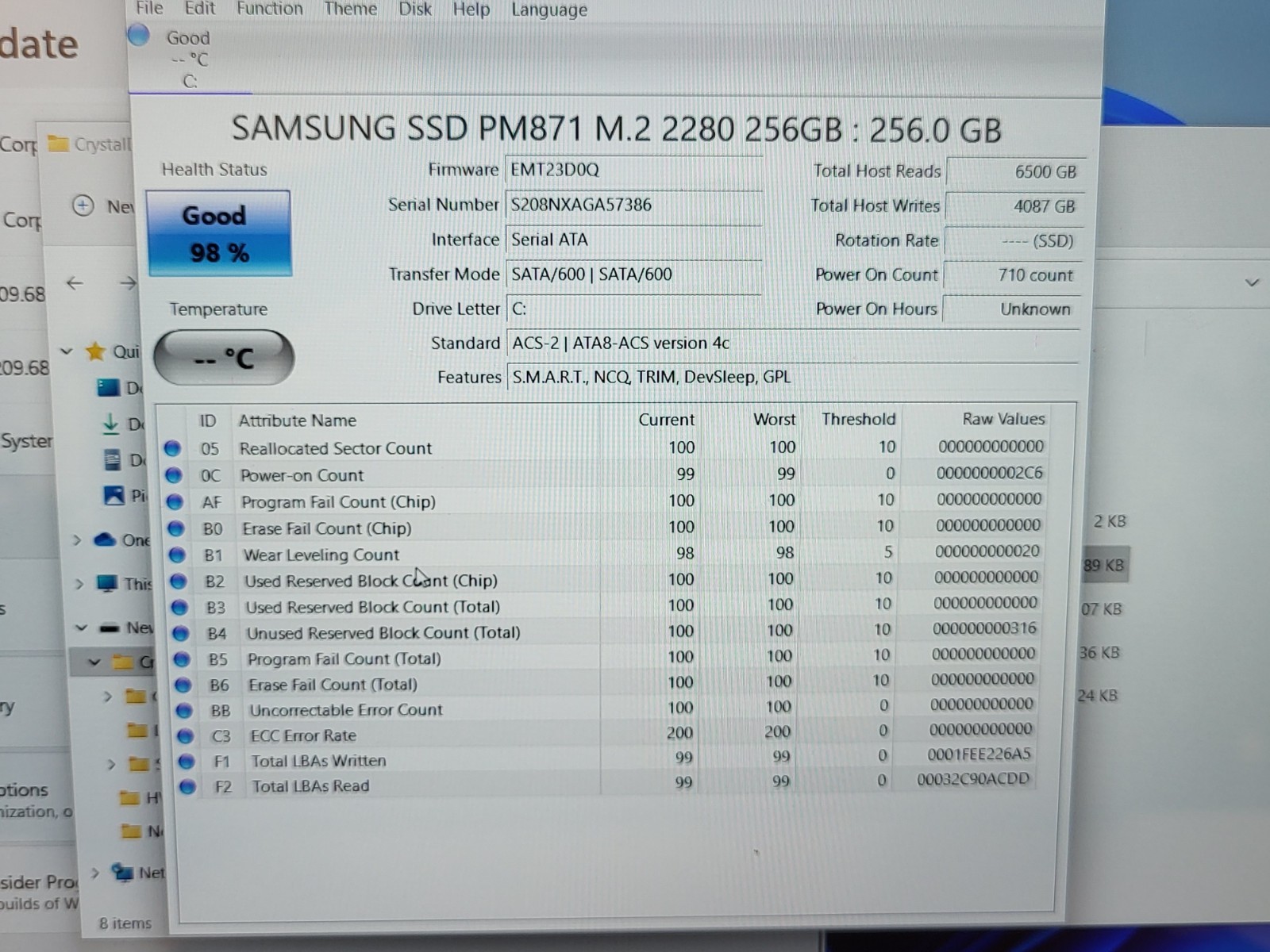This screenshot has width=1270, height=952.
Task: Click the Threshold column header
Action: coord(858,419)
